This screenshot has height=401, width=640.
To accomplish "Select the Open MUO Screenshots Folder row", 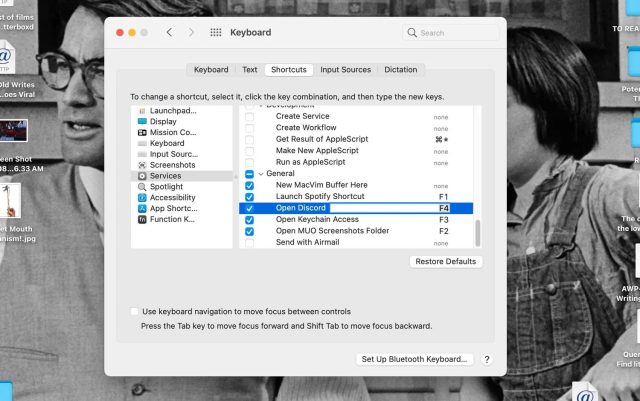I will [x=356, y=231].
